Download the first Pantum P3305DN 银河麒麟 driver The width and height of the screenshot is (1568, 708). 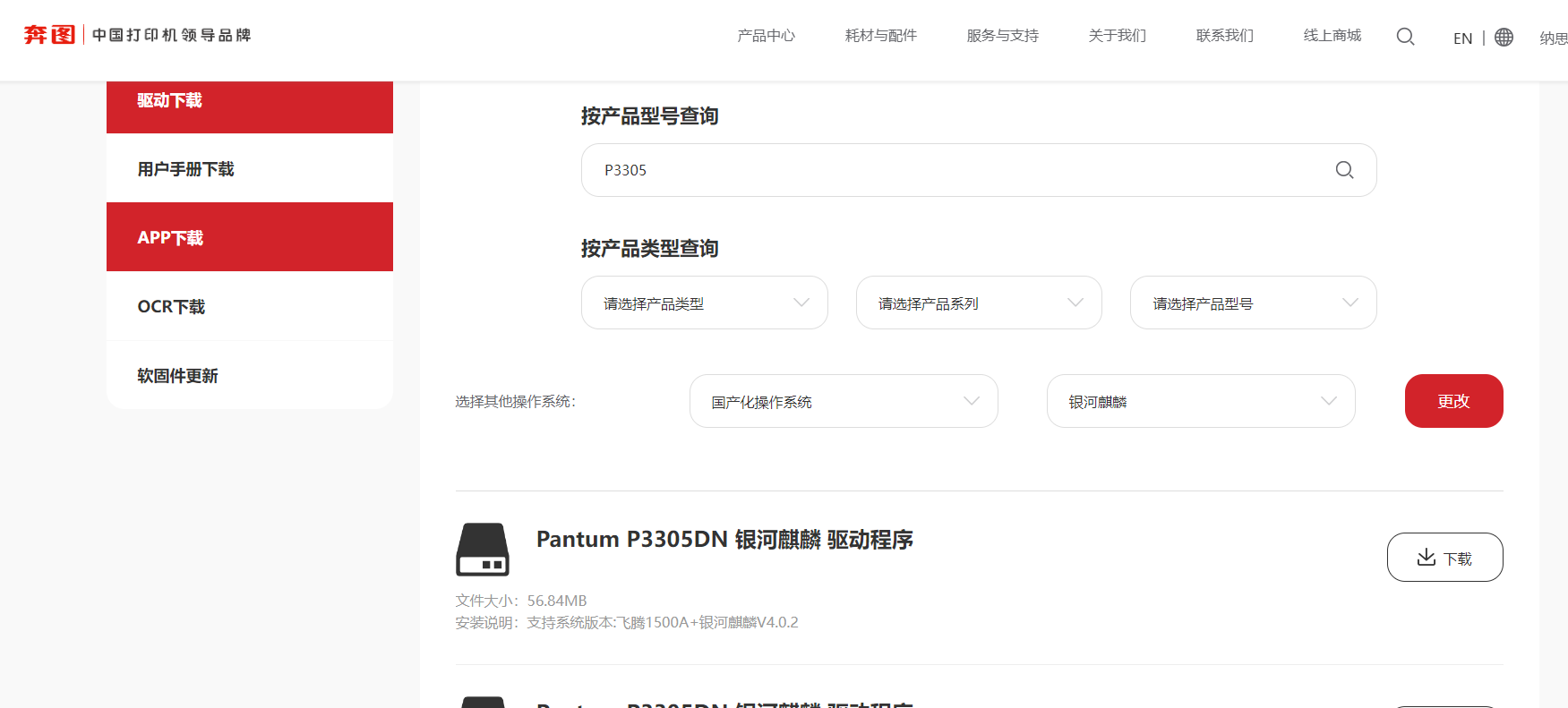pos(1445,558)
